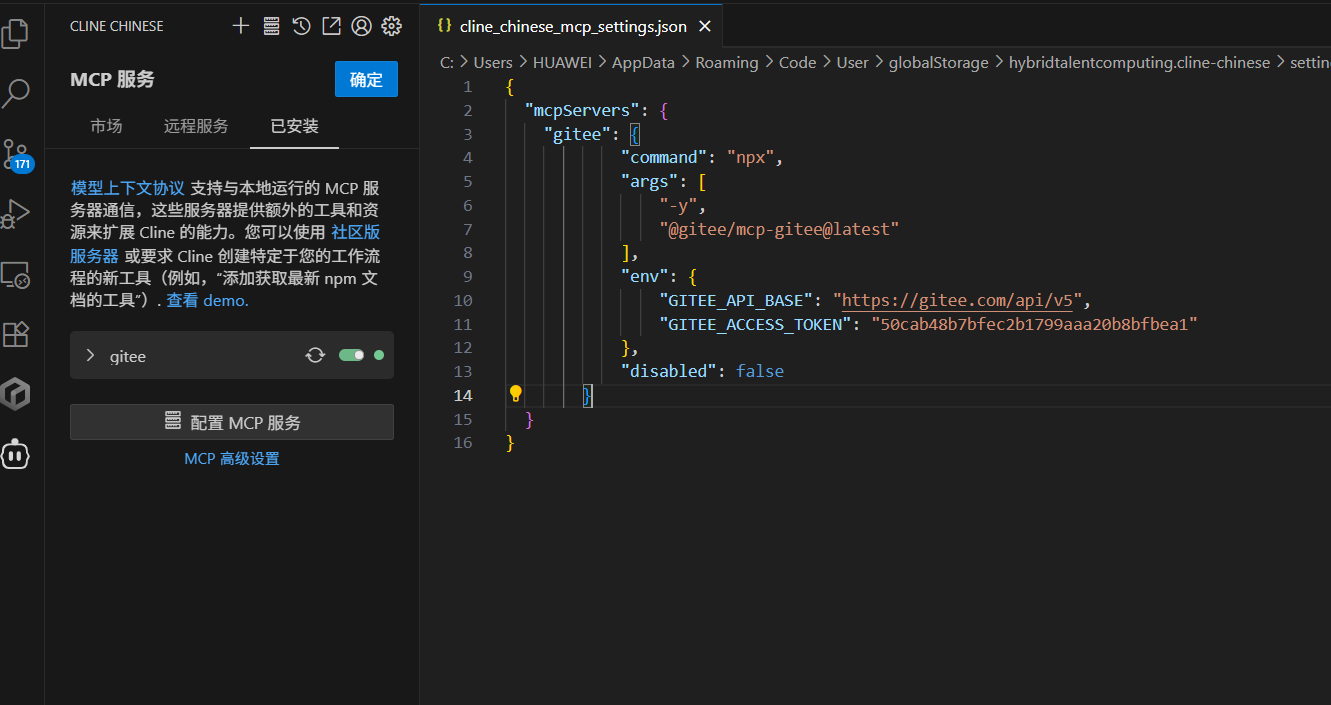Click the Roaming breadcrumb segment
The width and height of the screenshot is (1331, 705).
click(727, 62)
